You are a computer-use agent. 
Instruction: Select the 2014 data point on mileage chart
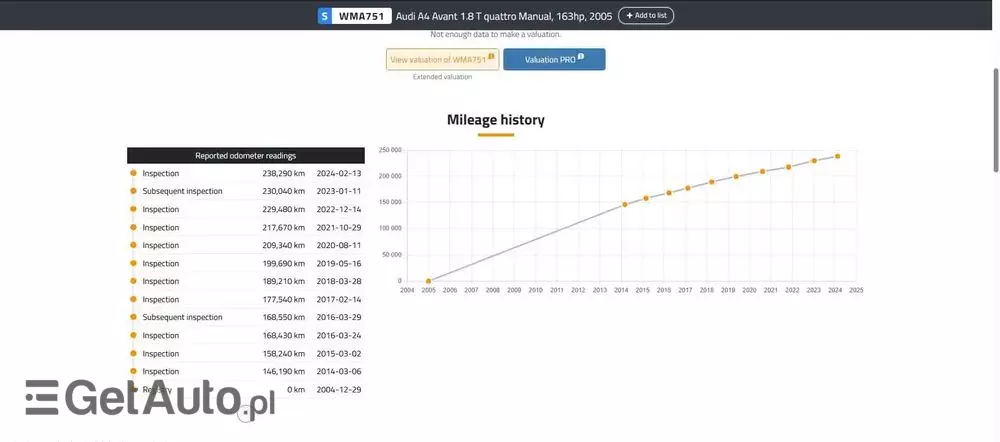click(x=625, y=204)
